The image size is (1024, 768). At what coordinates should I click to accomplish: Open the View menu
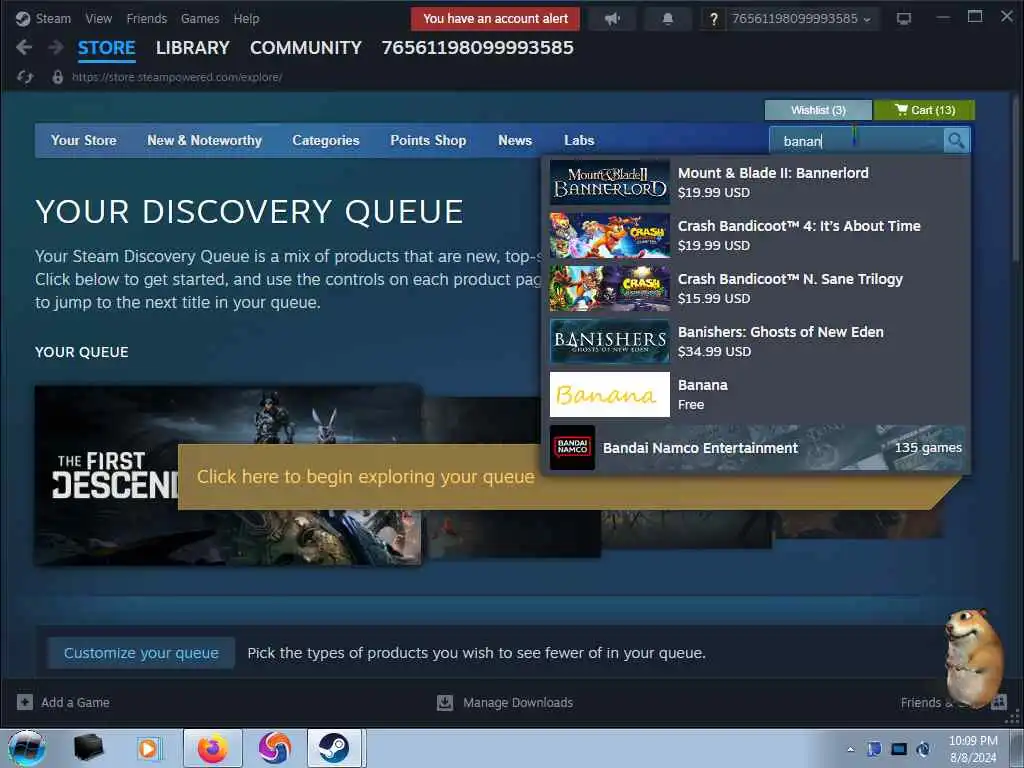(99, 18)
